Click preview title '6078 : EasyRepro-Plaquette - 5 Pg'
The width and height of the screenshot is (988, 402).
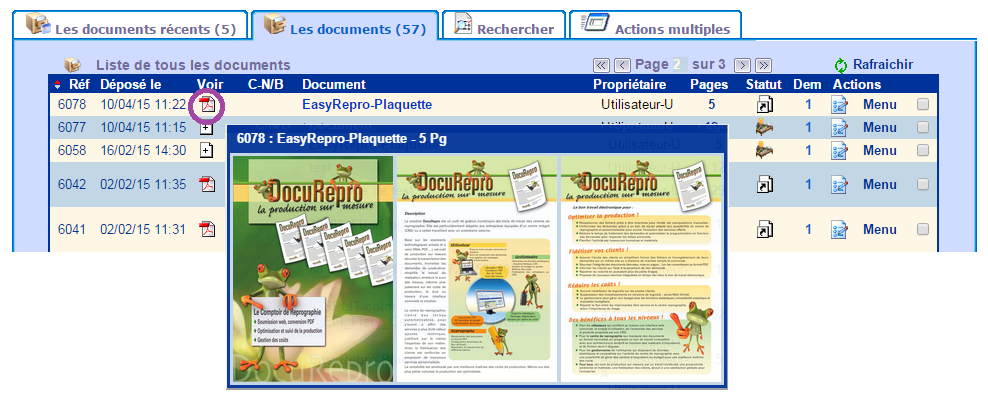[x=342, y=139]
